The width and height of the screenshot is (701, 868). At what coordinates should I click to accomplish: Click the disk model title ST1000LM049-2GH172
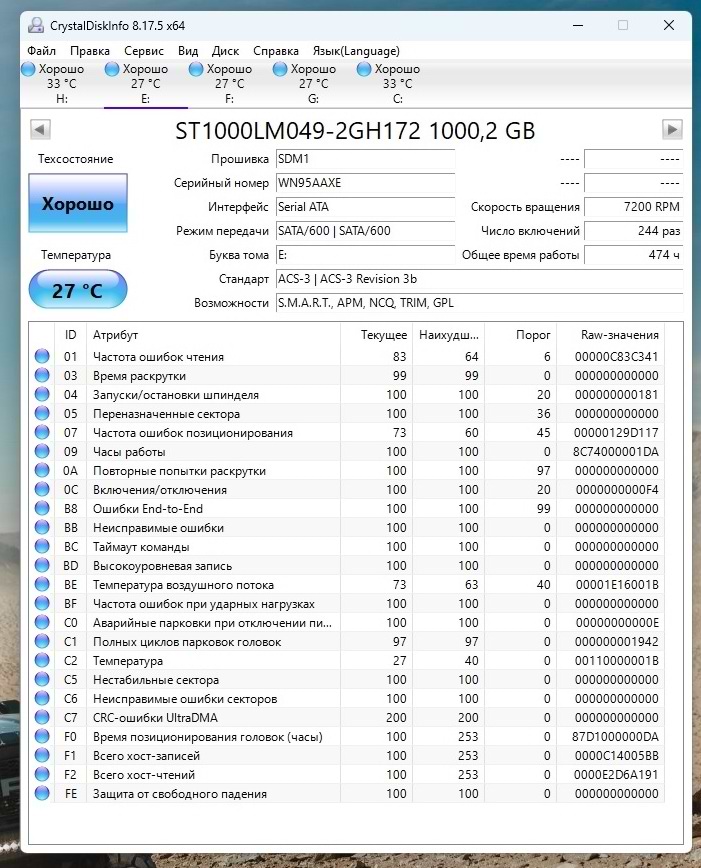click(355, 131)
